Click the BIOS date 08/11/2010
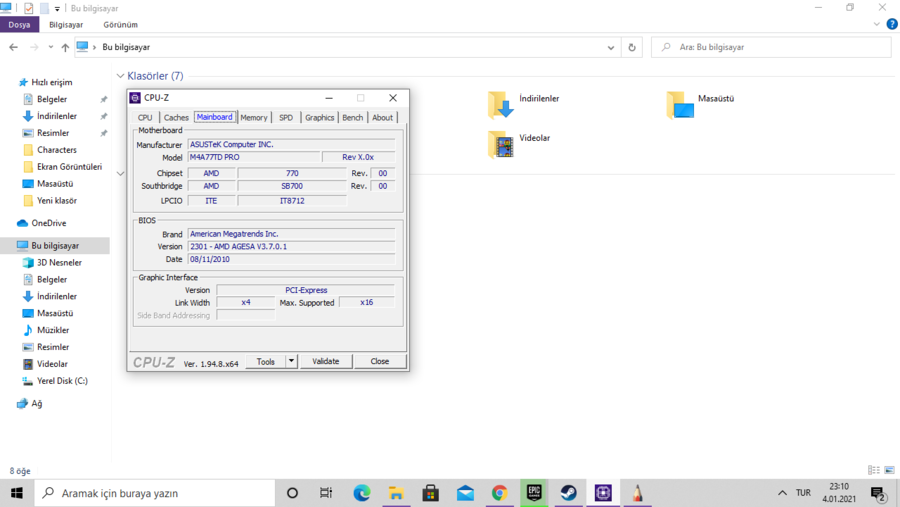 pyautogui.click(x=291, y=259)
